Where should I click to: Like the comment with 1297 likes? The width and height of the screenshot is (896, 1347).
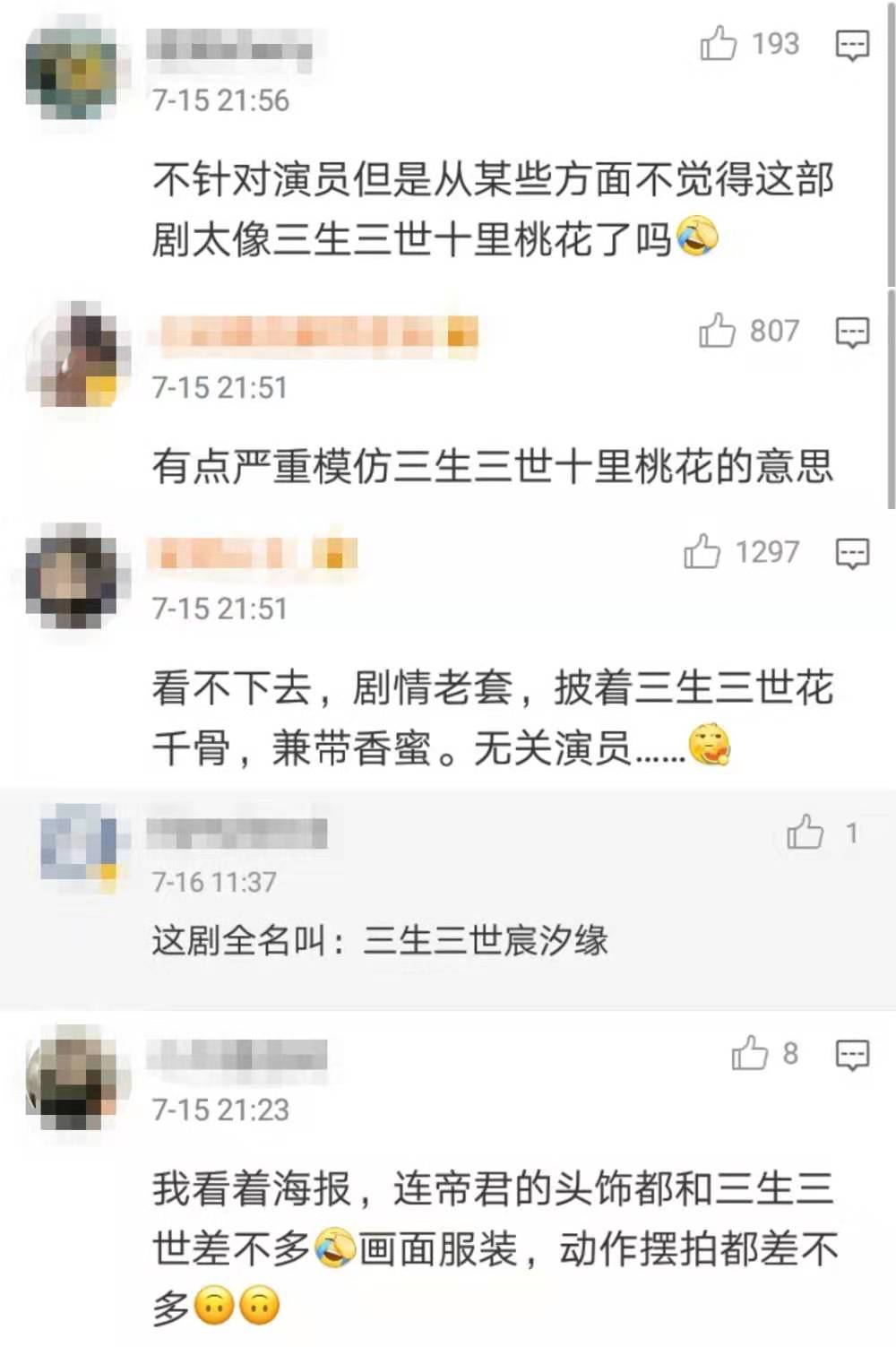pyautogui.click(x=702, y=552)
